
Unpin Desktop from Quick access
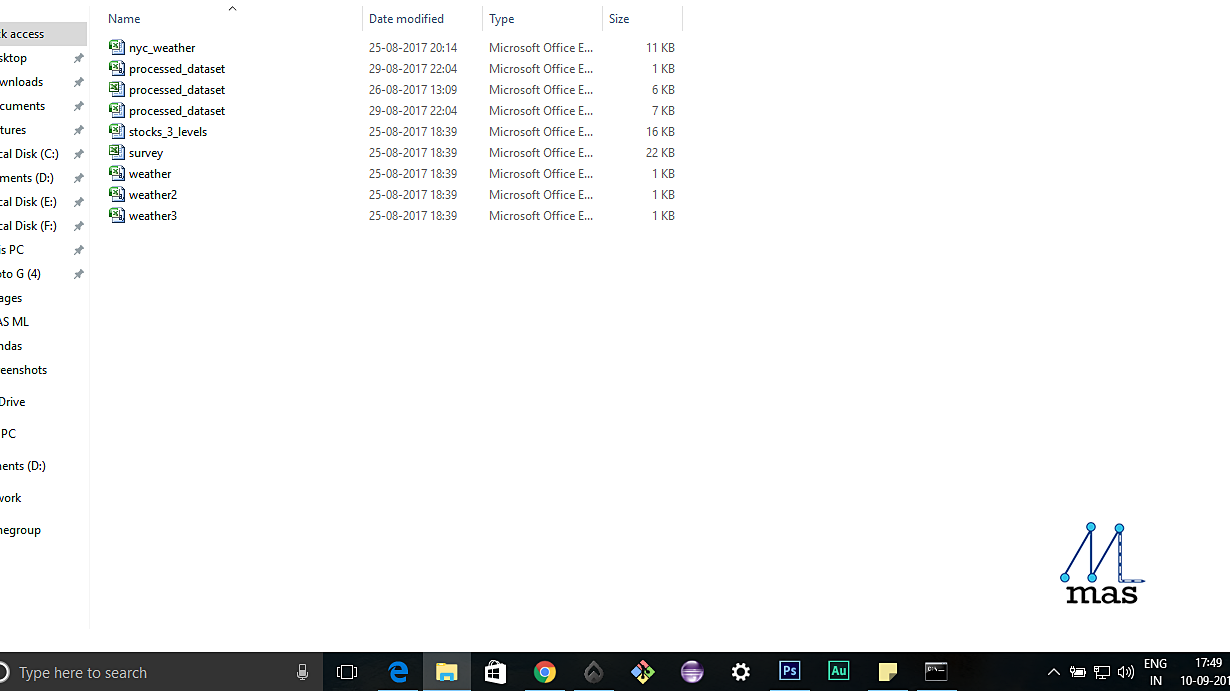click(78, 58)
